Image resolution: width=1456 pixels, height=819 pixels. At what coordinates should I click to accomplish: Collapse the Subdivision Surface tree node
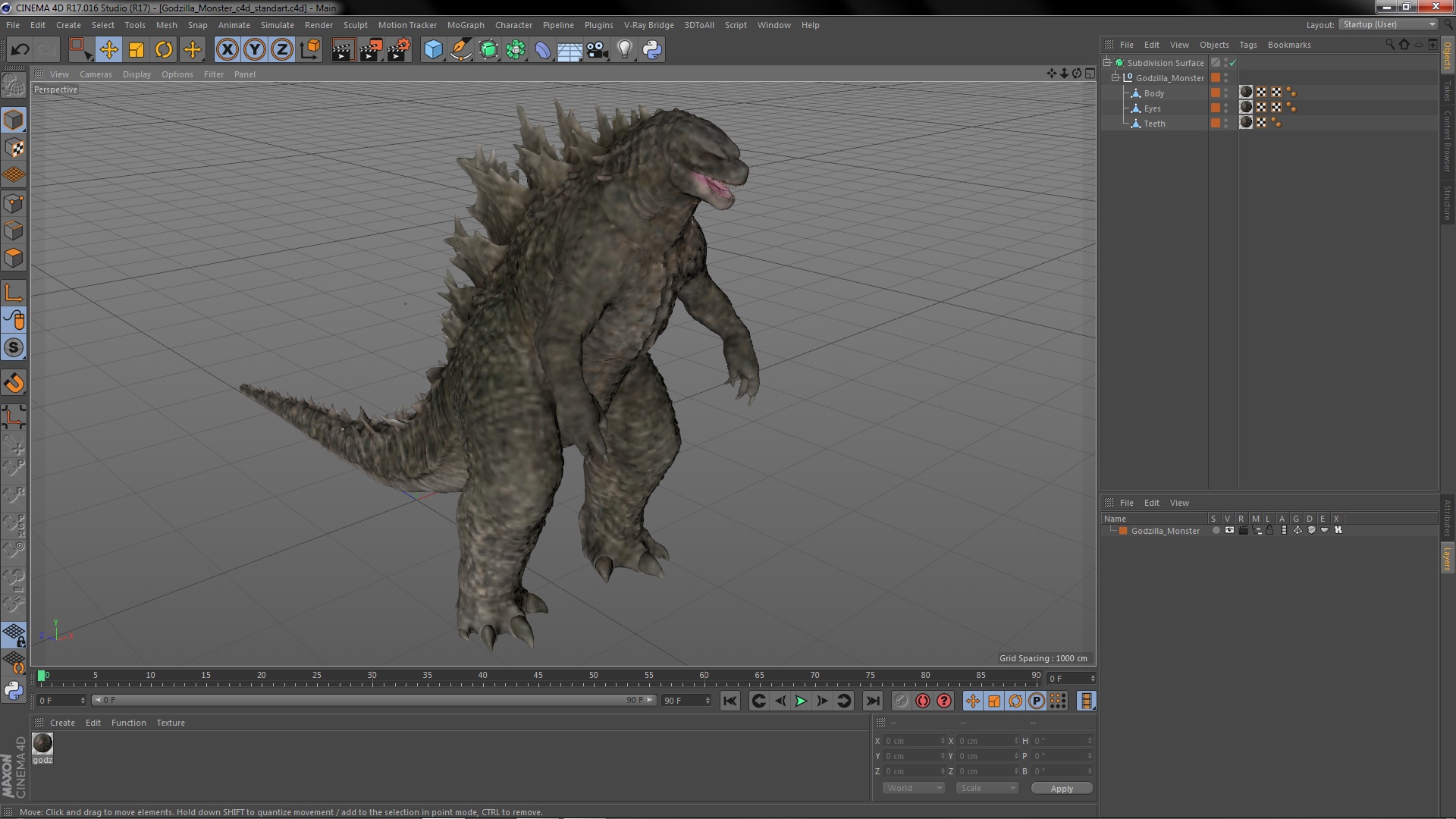tap(1107, 62)
